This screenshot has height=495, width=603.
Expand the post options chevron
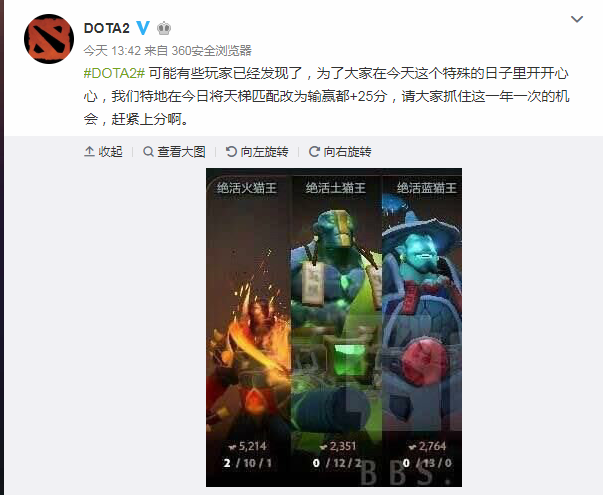tap(577, 19)
